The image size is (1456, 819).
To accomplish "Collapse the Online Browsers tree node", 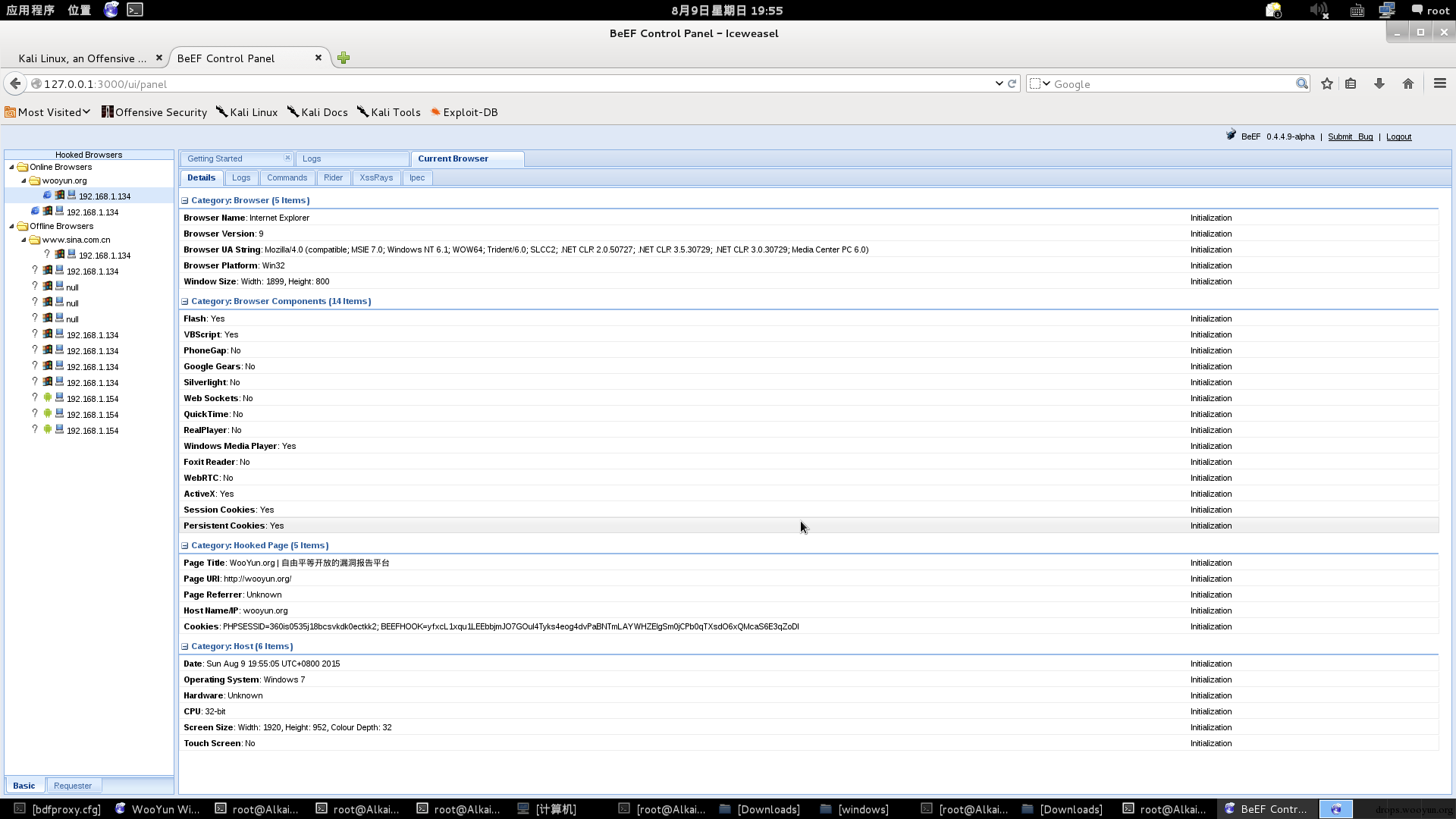I will coord(11,167).
